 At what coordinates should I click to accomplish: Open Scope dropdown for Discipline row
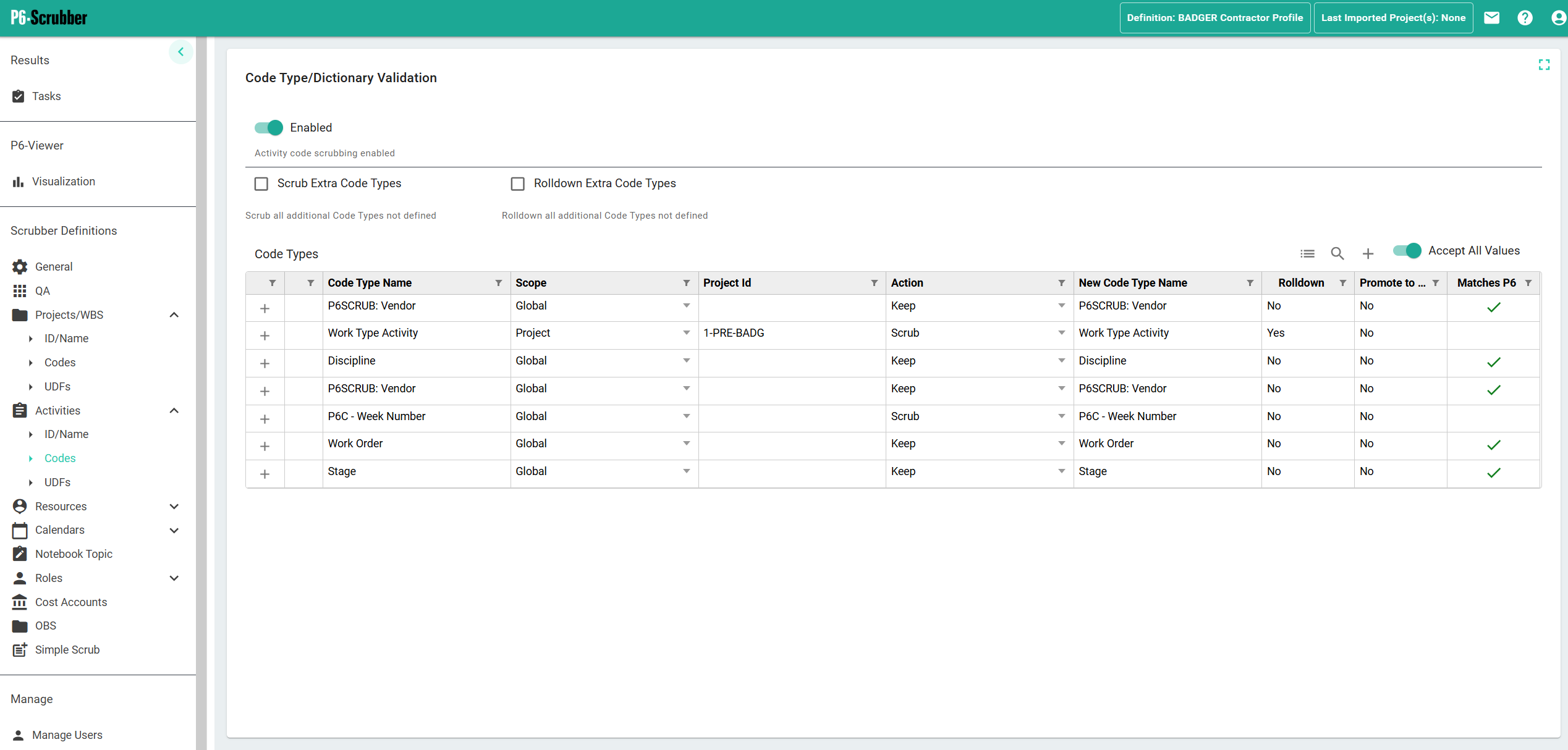click(x=686, y=361)
